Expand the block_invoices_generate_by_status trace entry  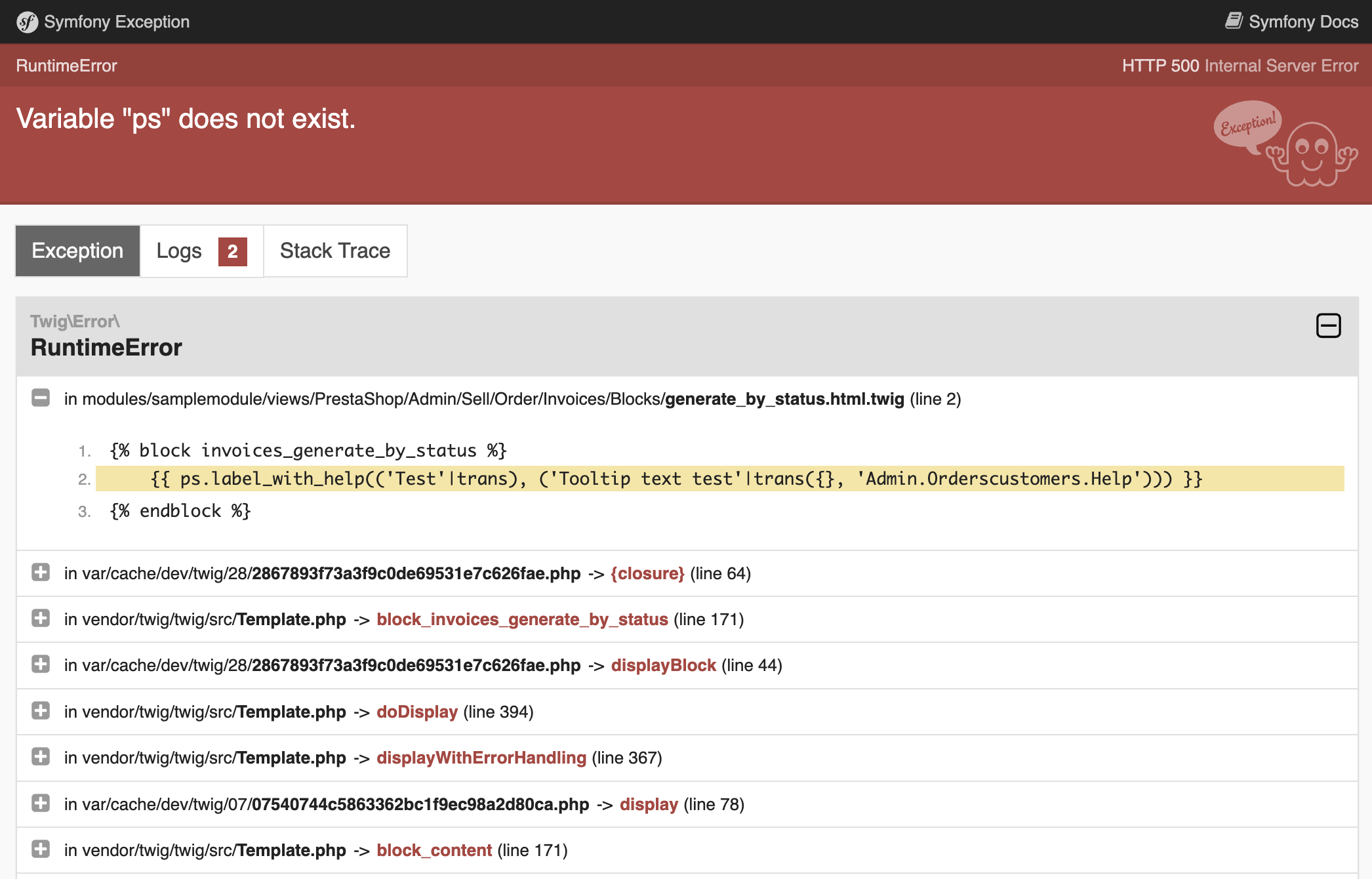click(41, 619)
